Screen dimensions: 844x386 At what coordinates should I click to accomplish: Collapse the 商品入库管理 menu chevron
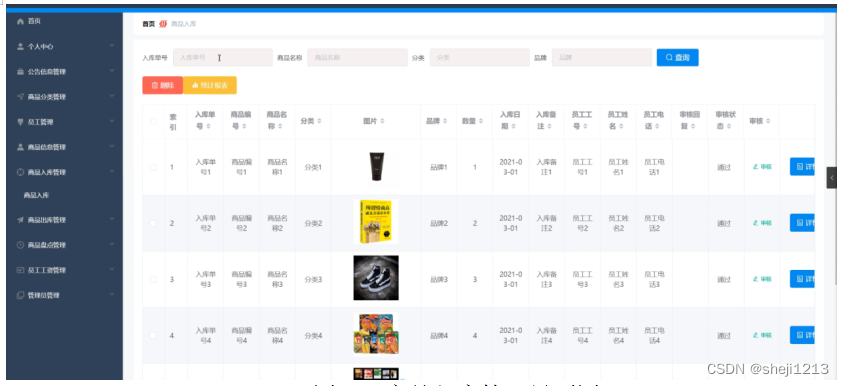[x=111, y=172]
